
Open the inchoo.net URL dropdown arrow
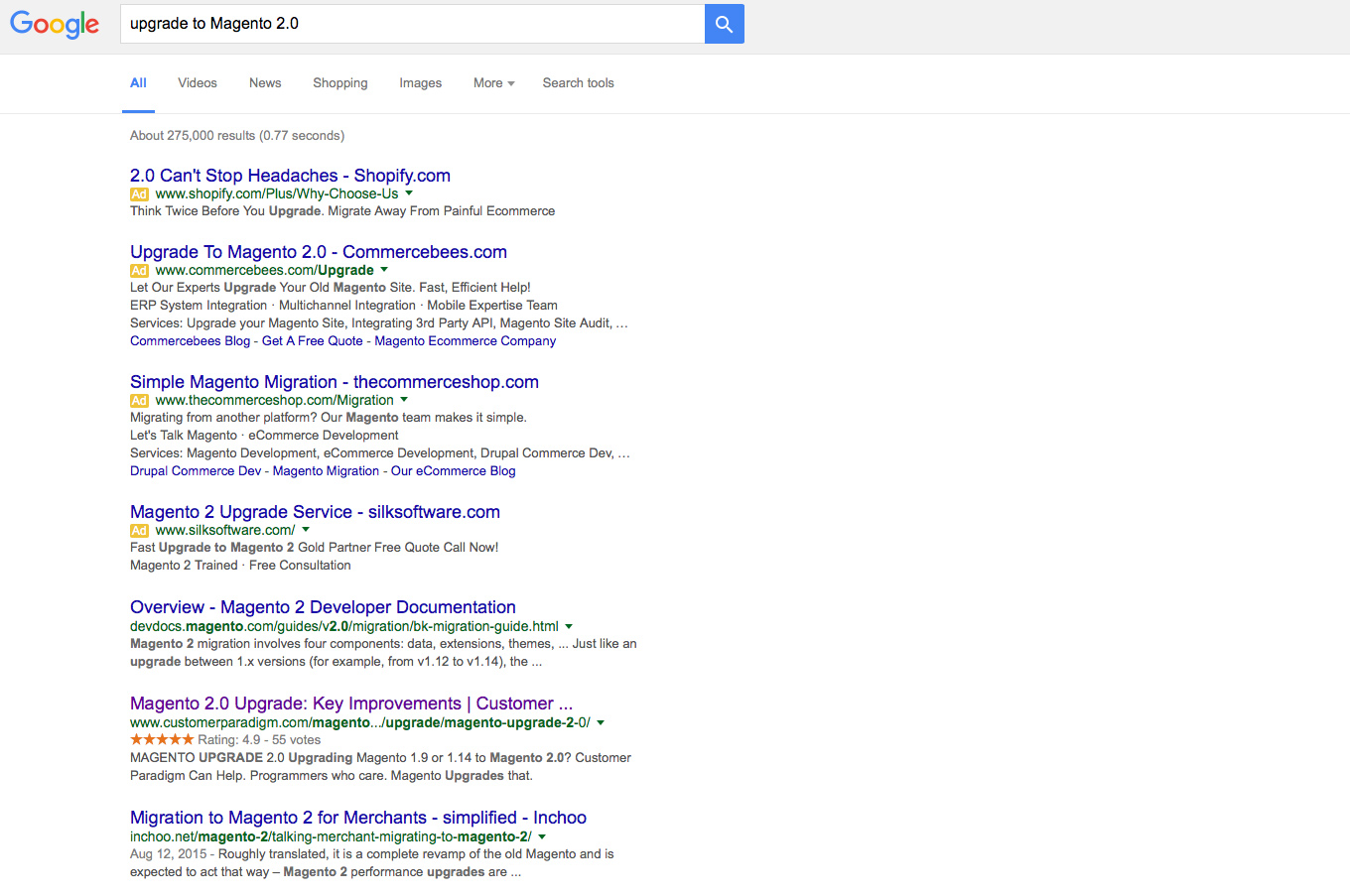[x=542, y=836]
